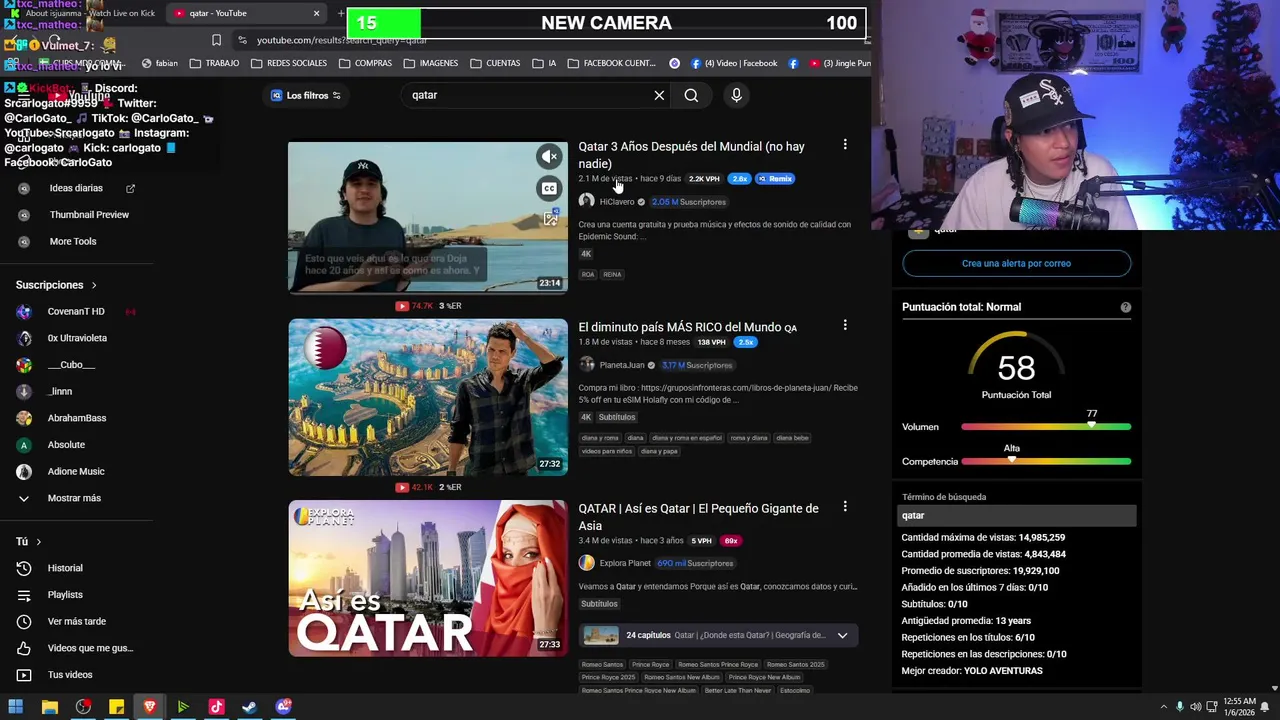Open Ver más tarde in the sidebar
1280x720 pixels.
[x=76, y=621]
